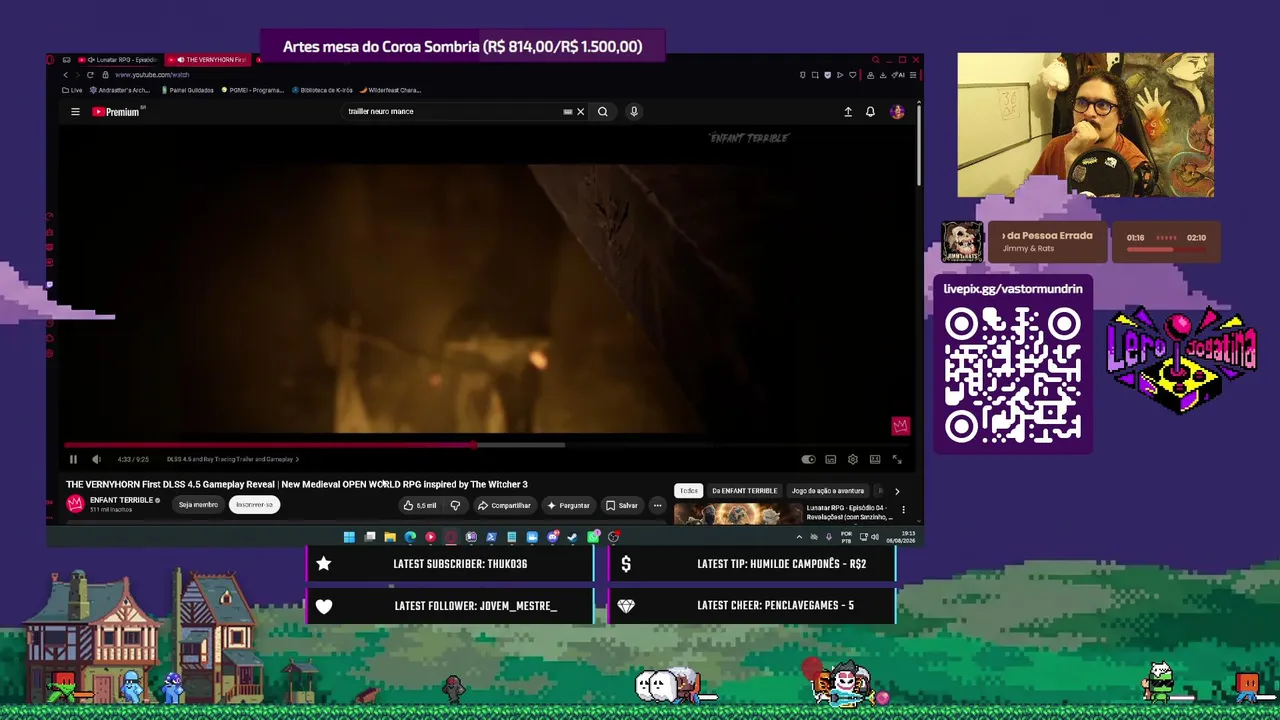Clear the search text with X
Viewport: 1280px width, 720px height.
(x=580, y=111)
